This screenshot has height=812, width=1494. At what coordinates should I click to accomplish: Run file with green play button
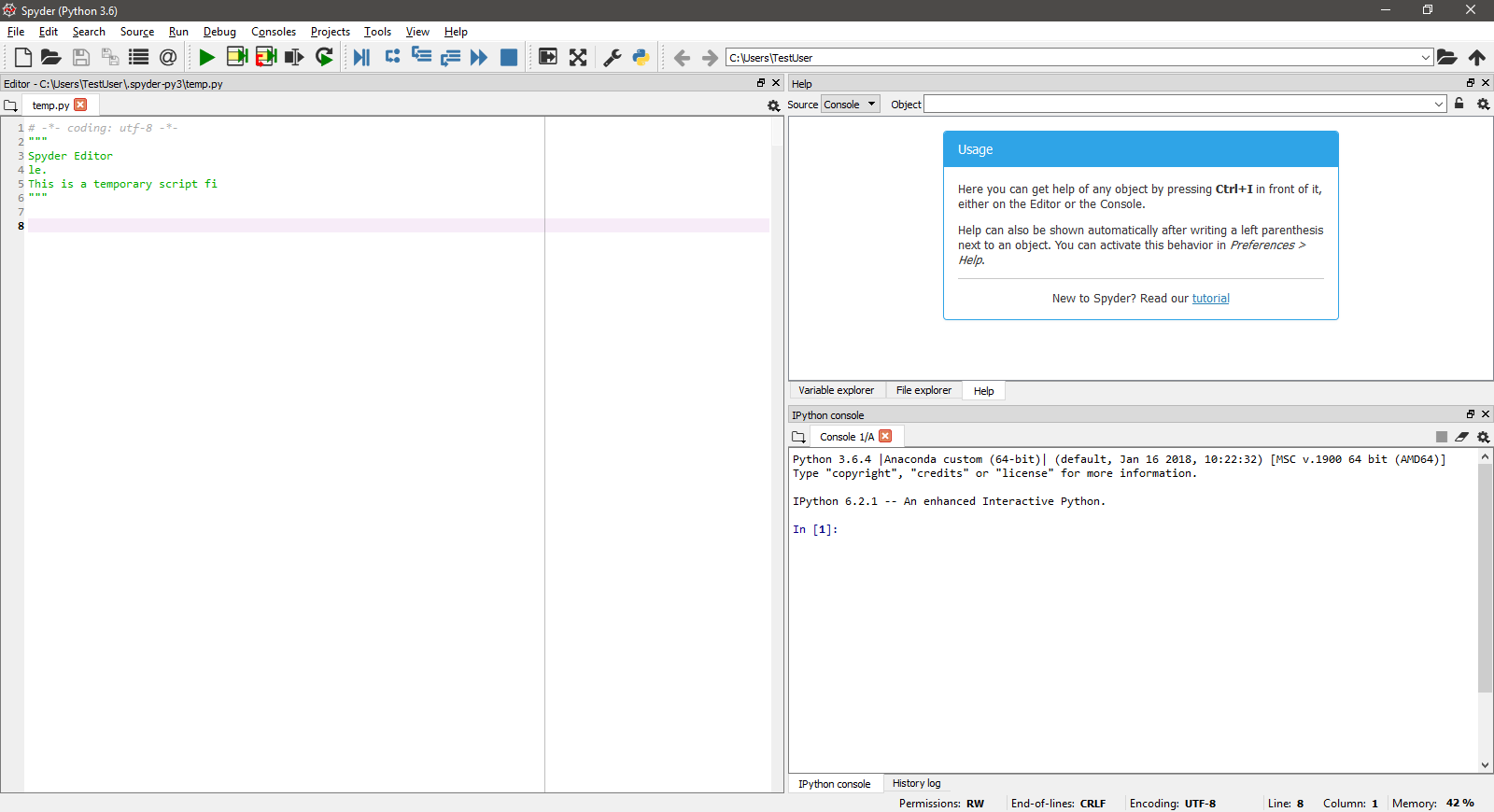207,57
